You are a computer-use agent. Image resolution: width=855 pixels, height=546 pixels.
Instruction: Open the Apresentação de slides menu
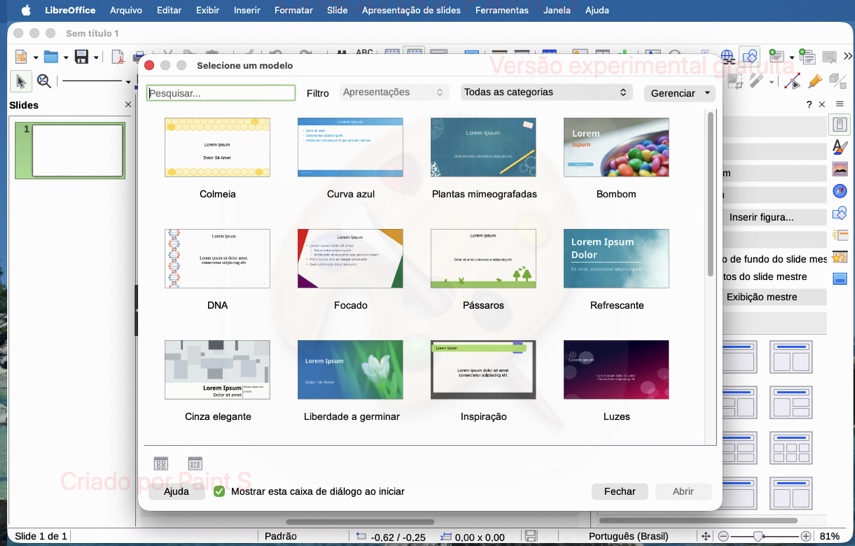pyautogui.click(x=411, y=10)
